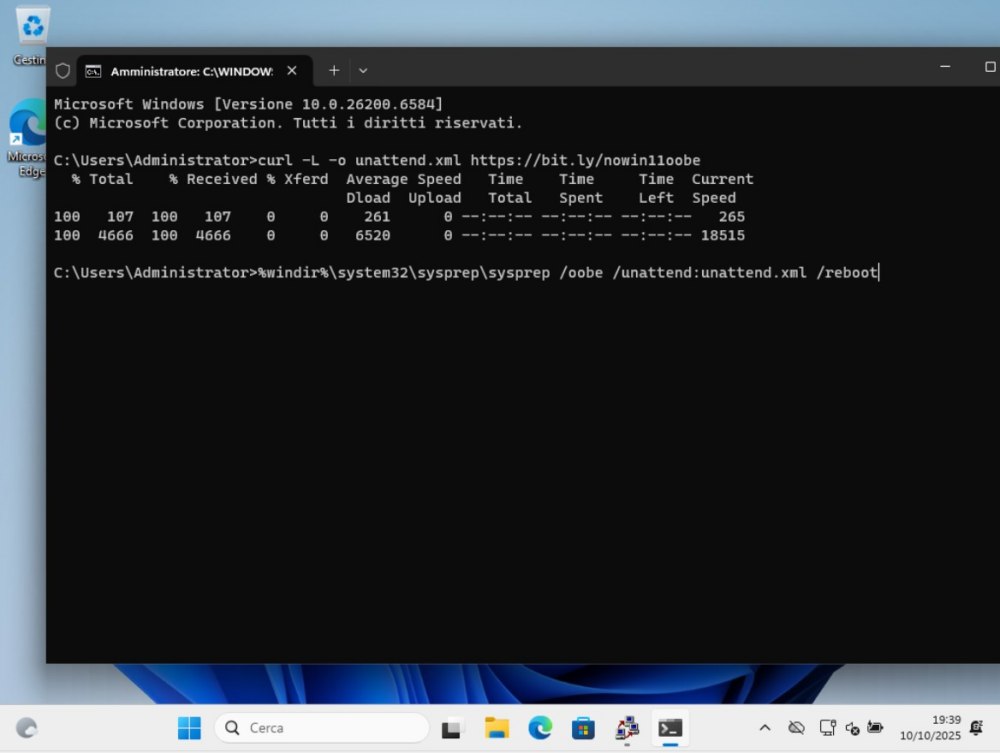Open File Explorer from taskbar

coord(497,728)
